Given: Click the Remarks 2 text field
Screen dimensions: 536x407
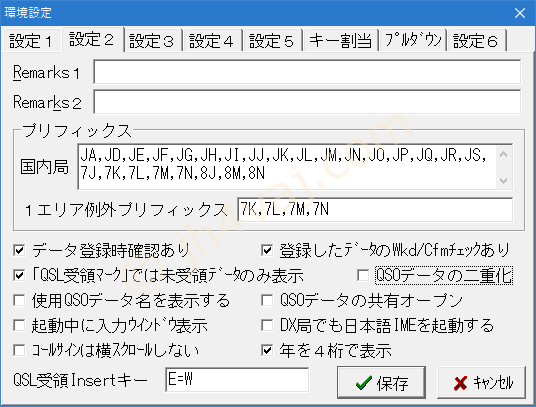Looking at the screenshot, I should (307, 102).
